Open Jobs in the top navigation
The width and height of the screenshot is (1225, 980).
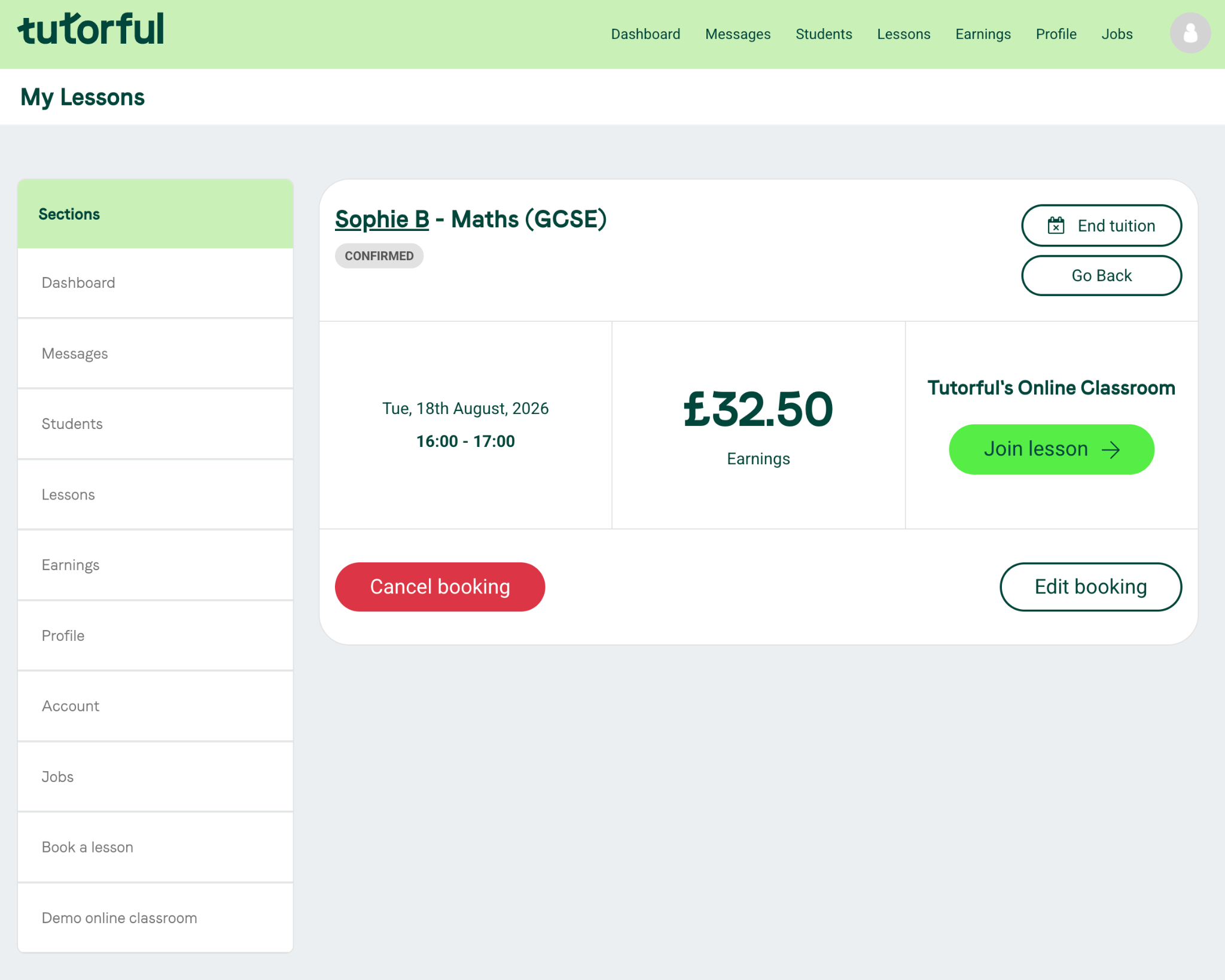click(1117, 34)
